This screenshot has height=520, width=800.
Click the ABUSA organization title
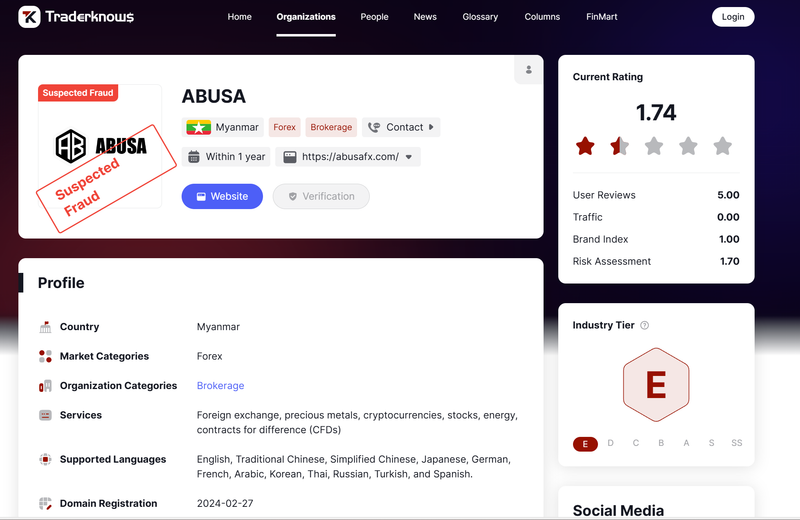214,96
